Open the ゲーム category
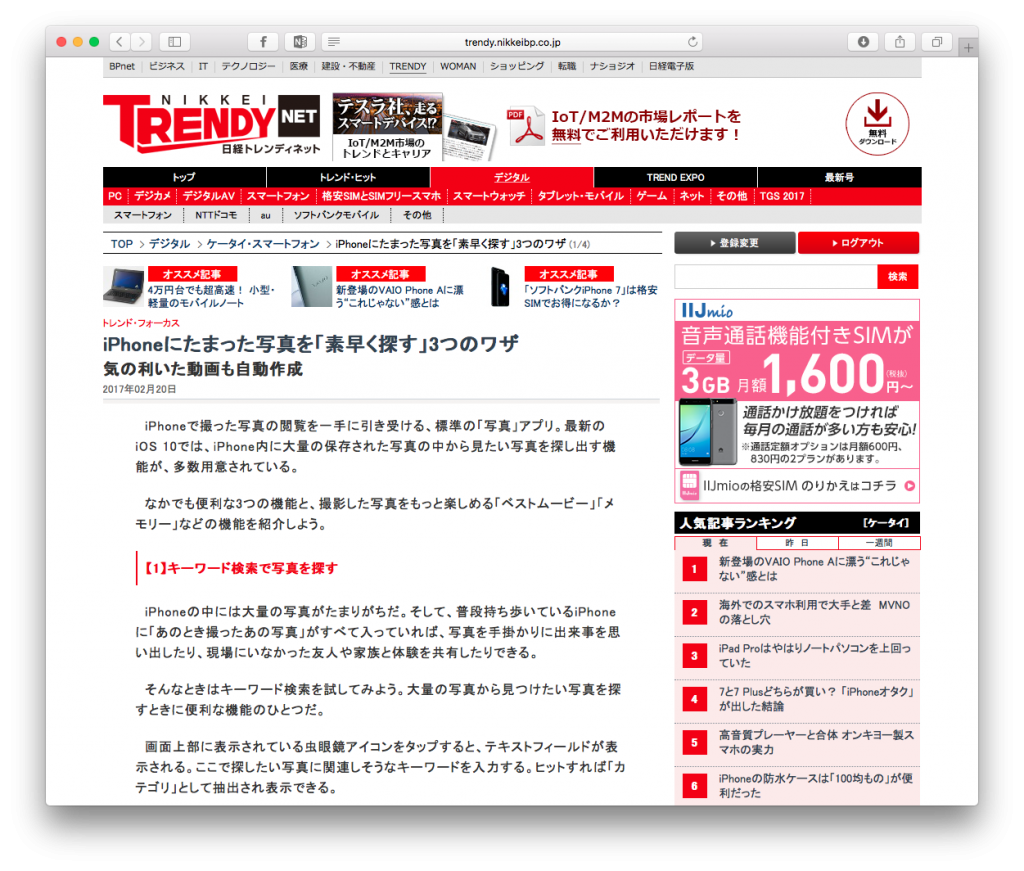The width and height of the screenshot is (1024, 871). [652, 196]
